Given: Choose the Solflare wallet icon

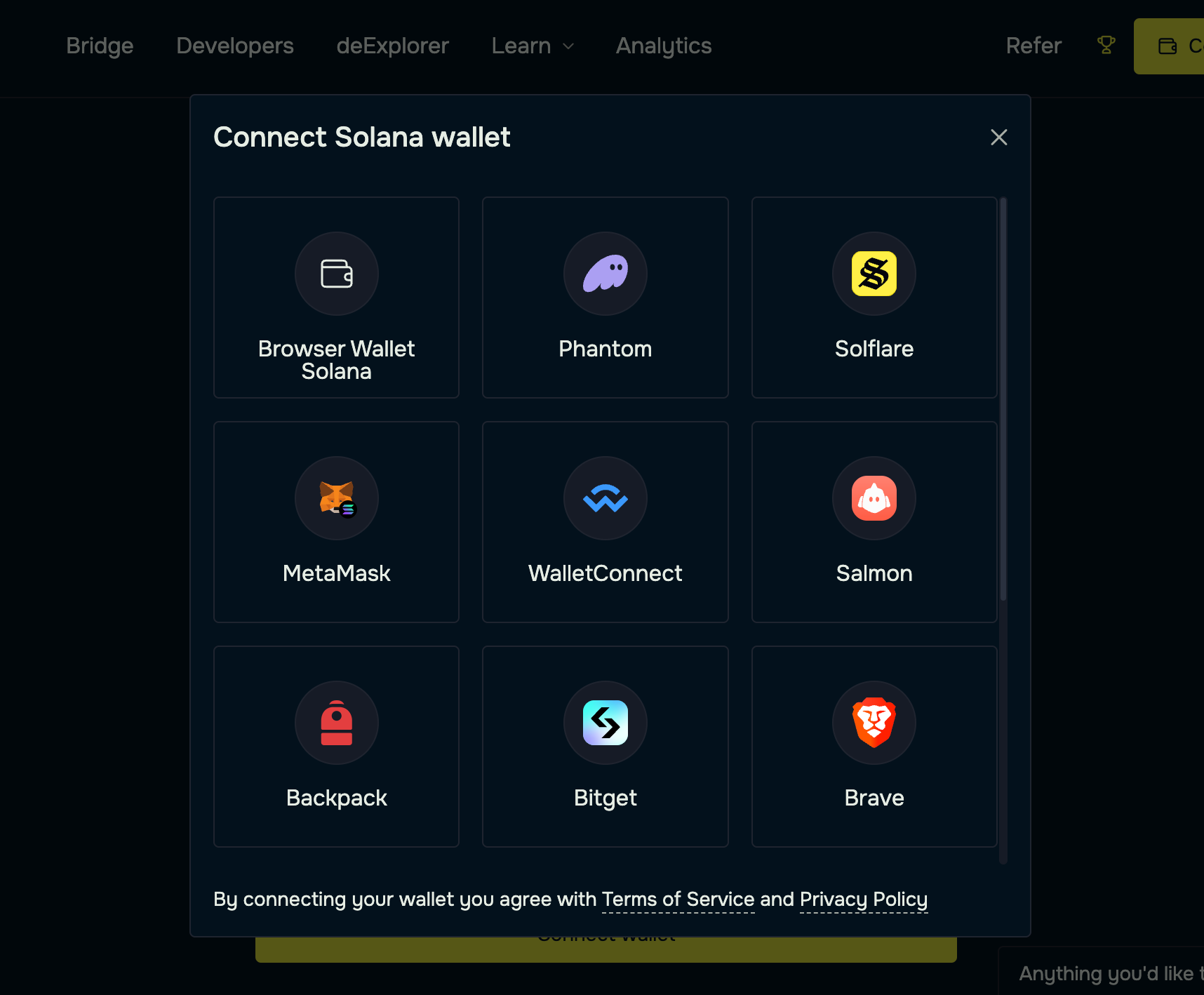Looking at the screenshot, I should coord(874,274).
